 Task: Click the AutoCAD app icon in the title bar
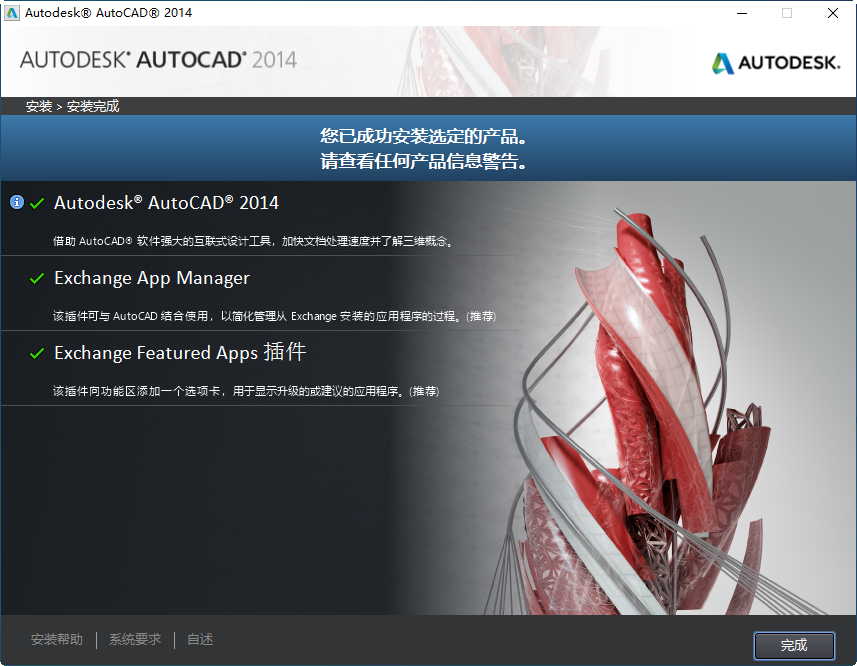pos(12,13)
